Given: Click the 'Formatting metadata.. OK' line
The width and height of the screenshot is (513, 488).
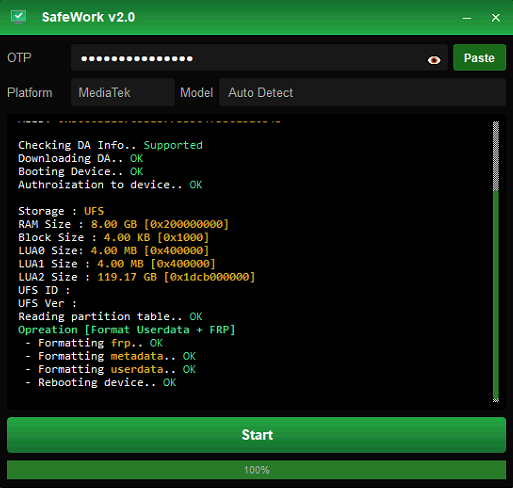Looking at the screenshot, I should [110, 356].
